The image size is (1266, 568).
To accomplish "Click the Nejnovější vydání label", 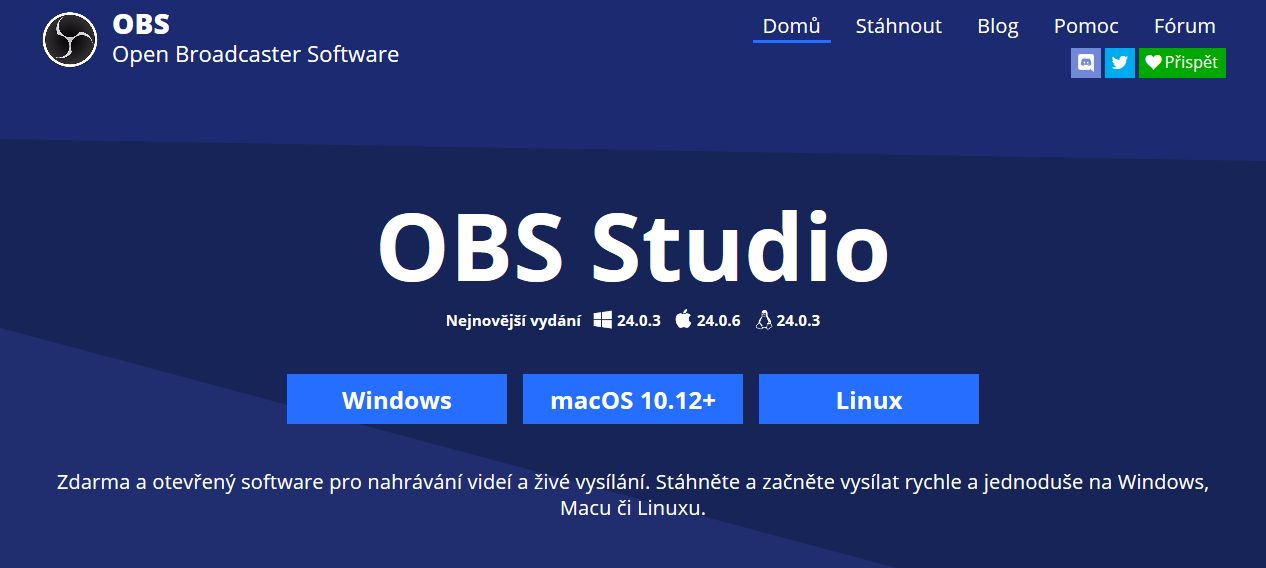I will 513,321.
